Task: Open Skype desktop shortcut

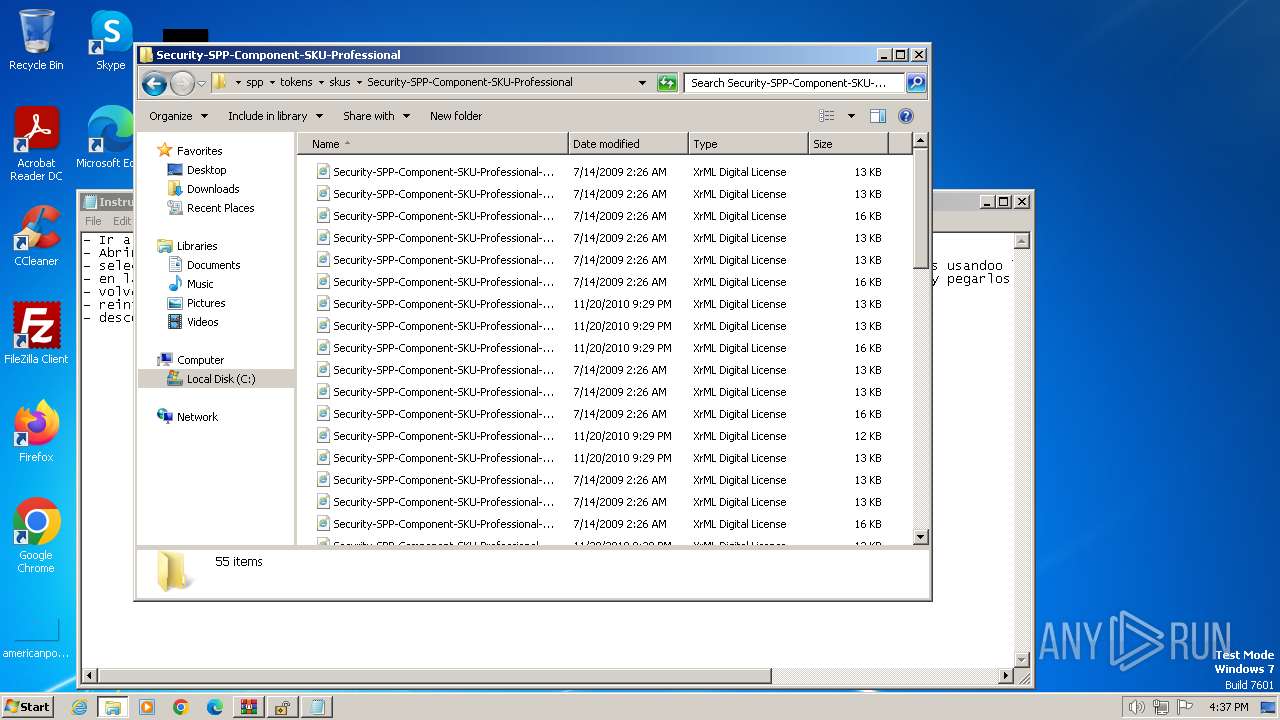Action: tap(111, 41)
